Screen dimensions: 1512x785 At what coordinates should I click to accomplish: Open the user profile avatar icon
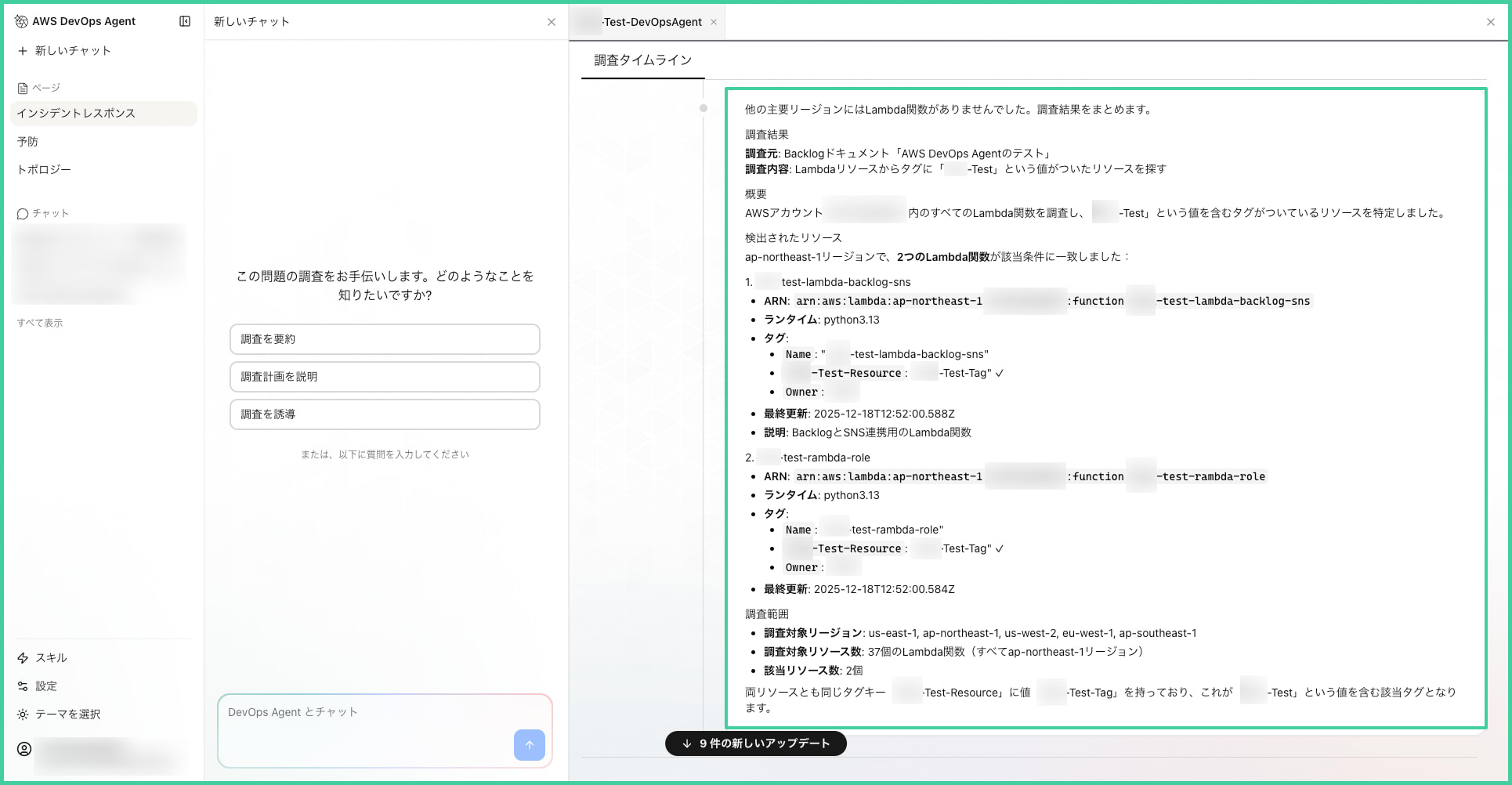(24, 749)
